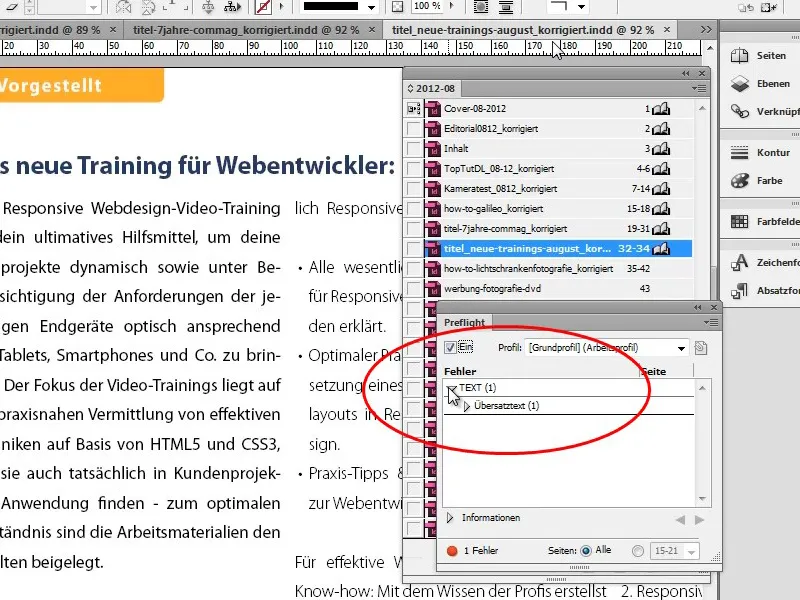Set style source box beside TopTutDL_08-12_korrigiert
Screen dimensions: 800x600
pos(413,169)
